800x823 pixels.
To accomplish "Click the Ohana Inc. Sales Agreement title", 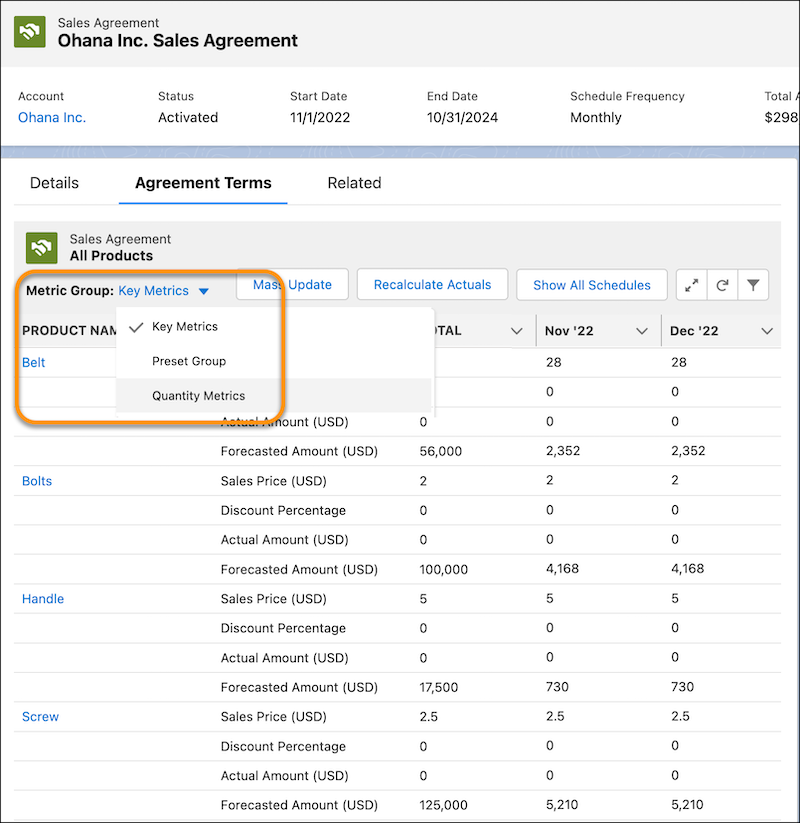I will point(177,41).
